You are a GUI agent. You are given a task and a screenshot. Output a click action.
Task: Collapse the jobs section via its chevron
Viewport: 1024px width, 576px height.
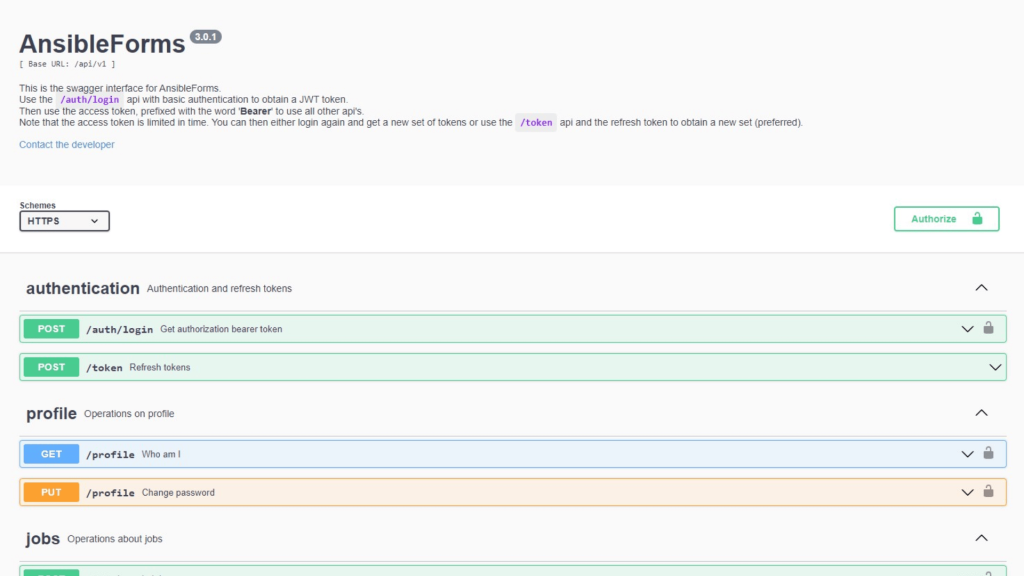pos(981,538)
